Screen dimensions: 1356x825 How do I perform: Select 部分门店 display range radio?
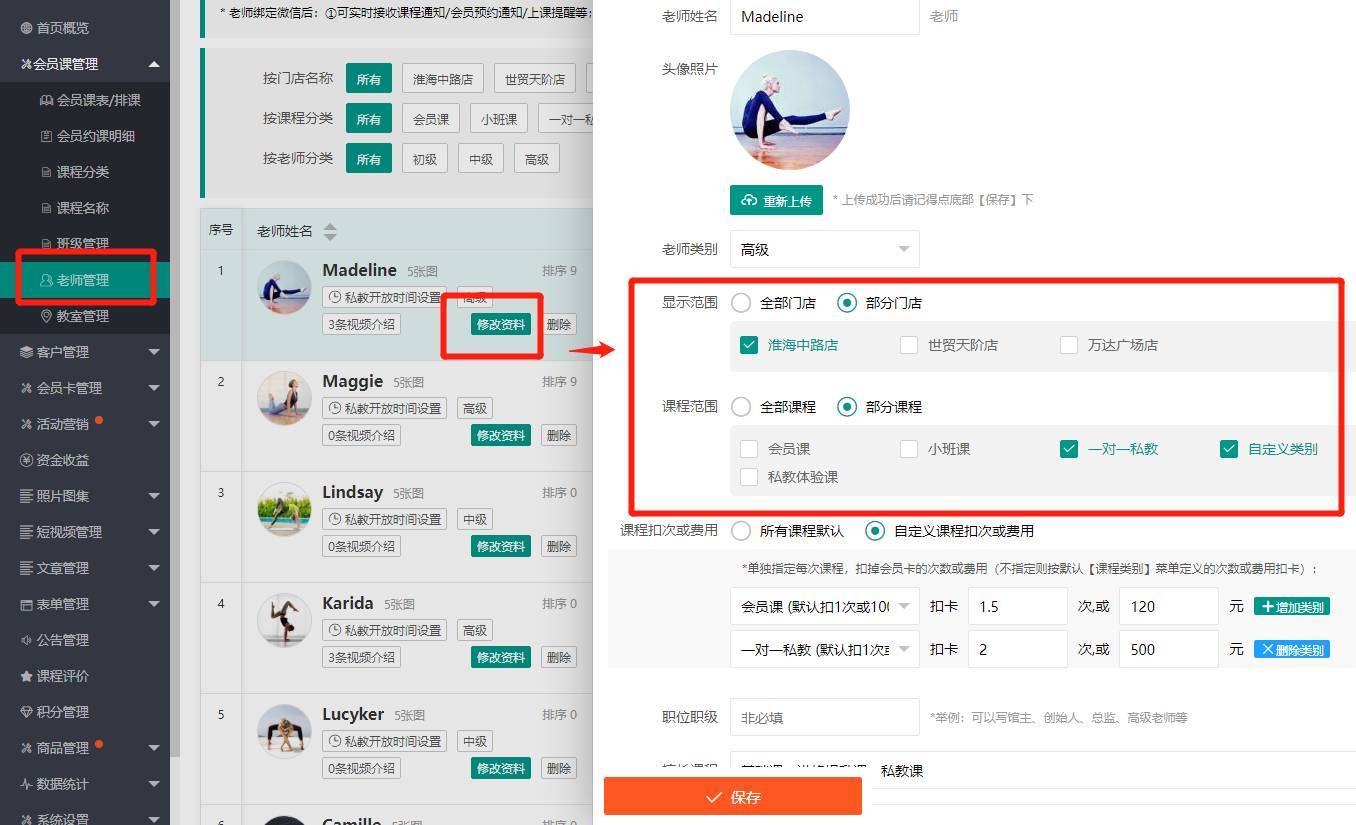point(847,302)
